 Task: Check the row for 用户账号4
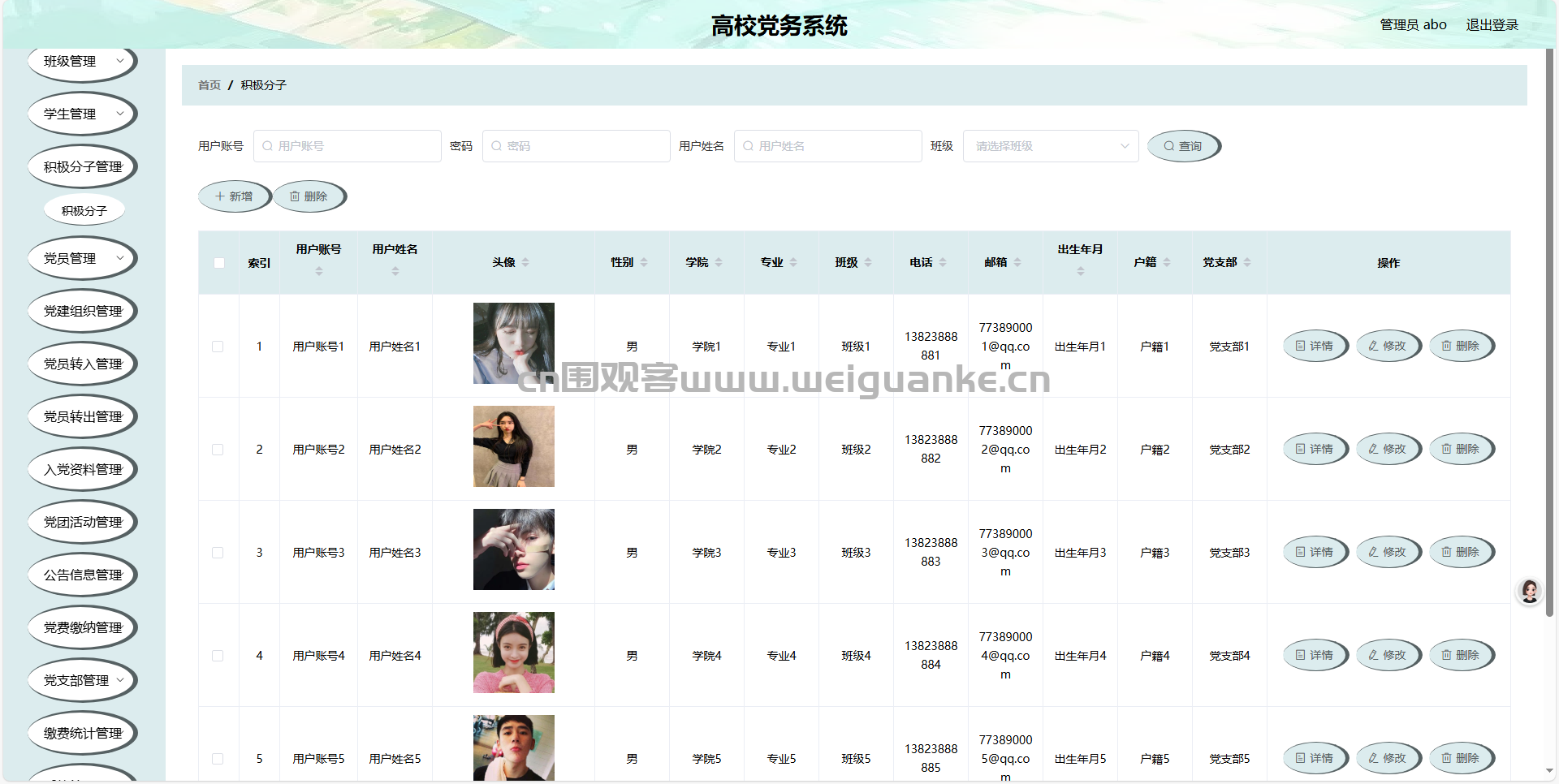coord(218,656)
